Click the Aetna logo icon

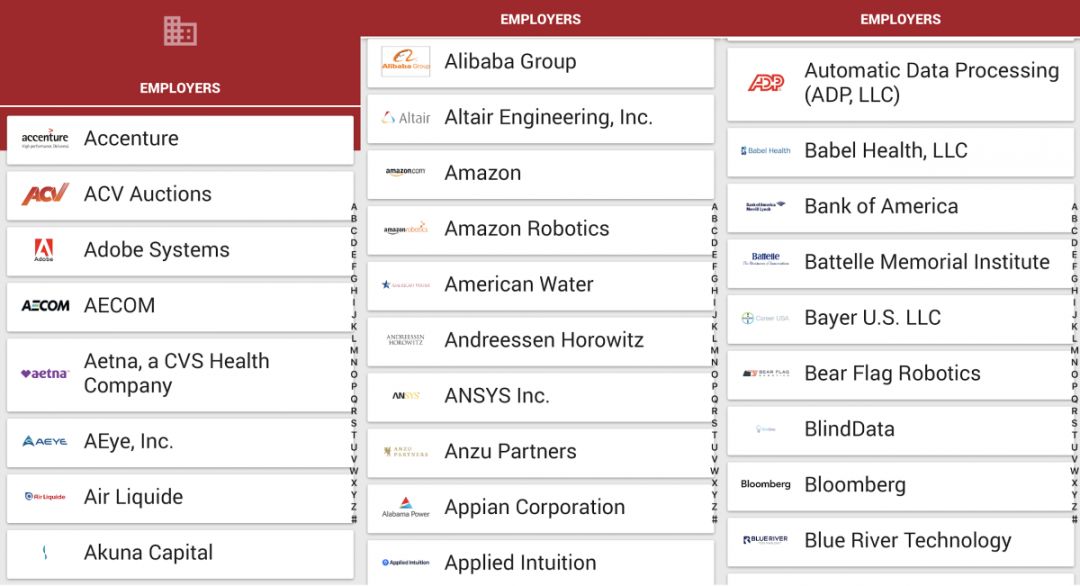45,374
